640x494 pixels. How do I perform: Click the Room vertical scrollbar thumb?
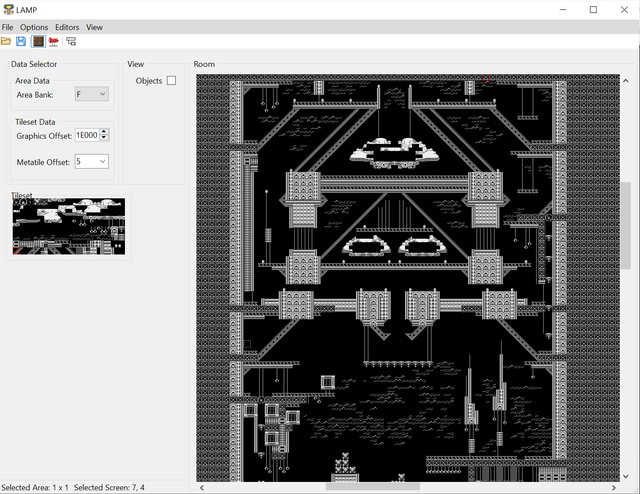click(x=626, y=225)
